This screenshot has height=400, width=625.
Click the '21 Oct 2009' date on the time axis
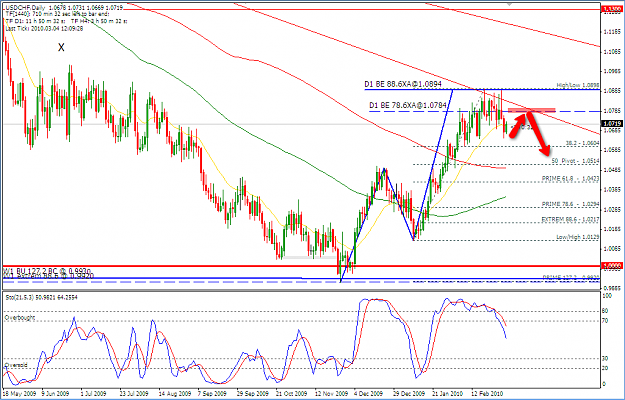(289, 393)
